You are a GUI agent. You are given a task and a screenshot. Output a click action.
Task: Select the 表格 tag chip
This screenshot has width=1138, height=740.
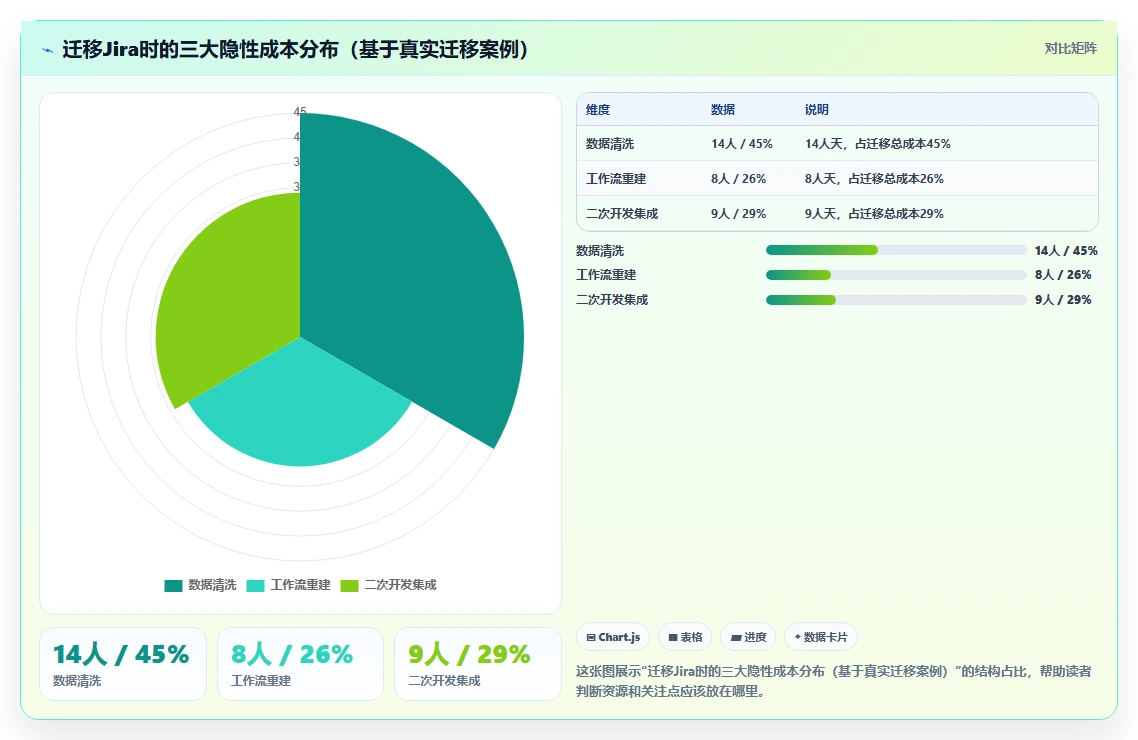pyautogui.click(x=685, y=637)
